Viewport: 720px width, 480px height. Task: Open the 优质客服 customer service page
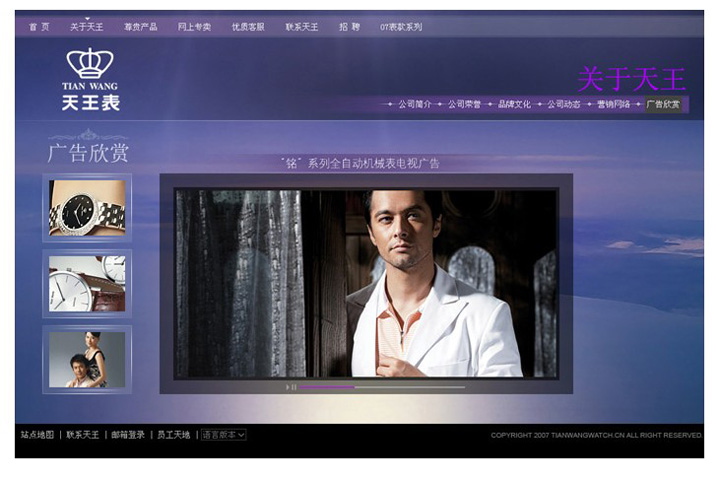click(248, 27)
